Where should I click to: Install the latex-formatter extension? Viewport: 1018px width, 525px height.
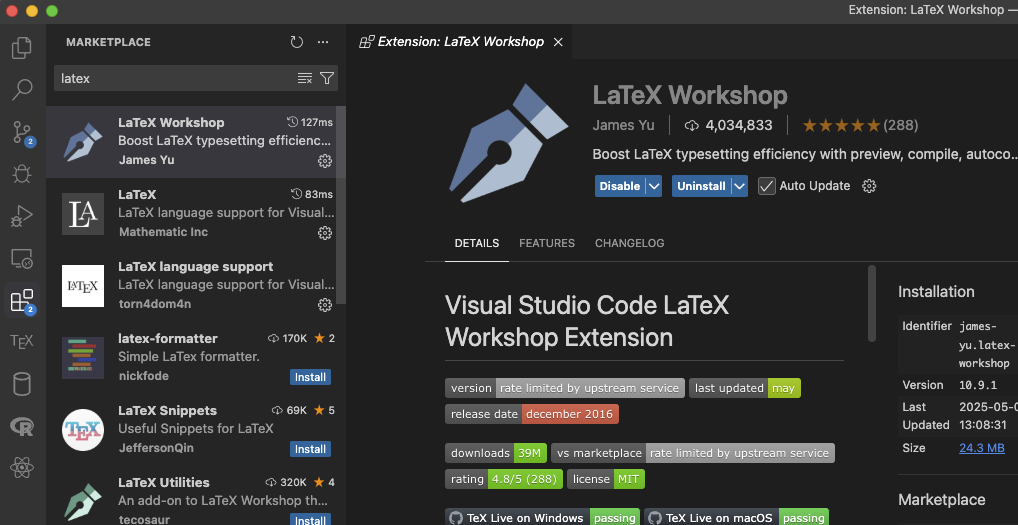pyautogui.click(x=310, y=377)
